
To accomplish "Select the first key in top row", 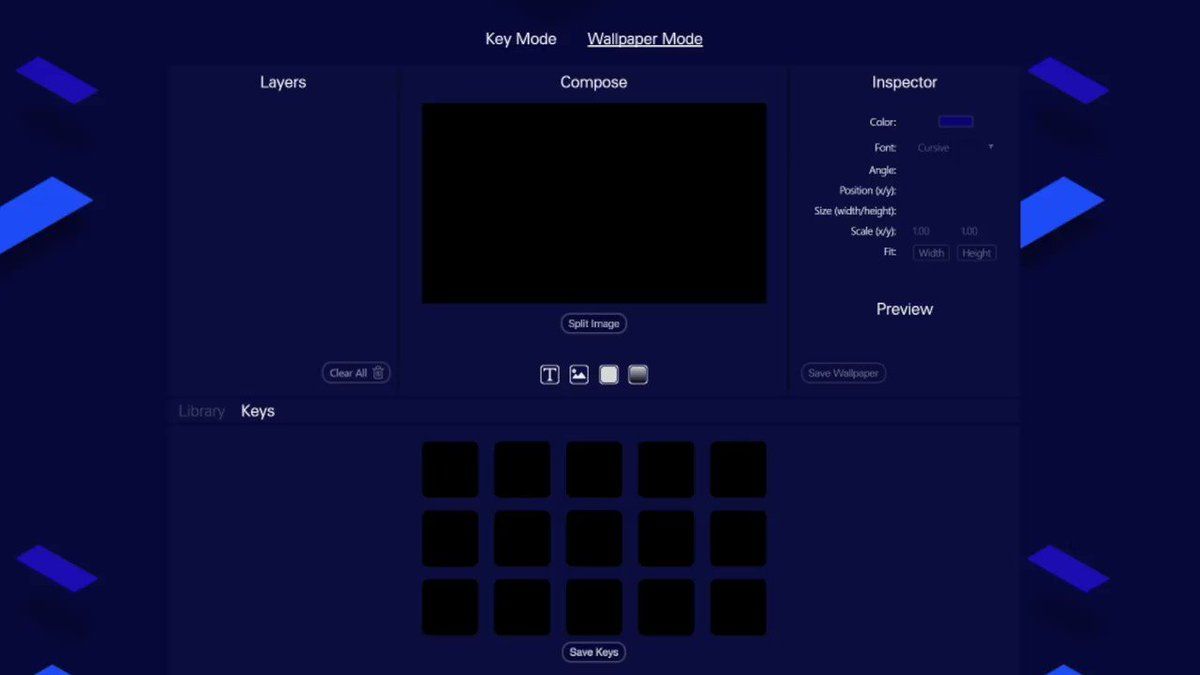I will (450, 469).
